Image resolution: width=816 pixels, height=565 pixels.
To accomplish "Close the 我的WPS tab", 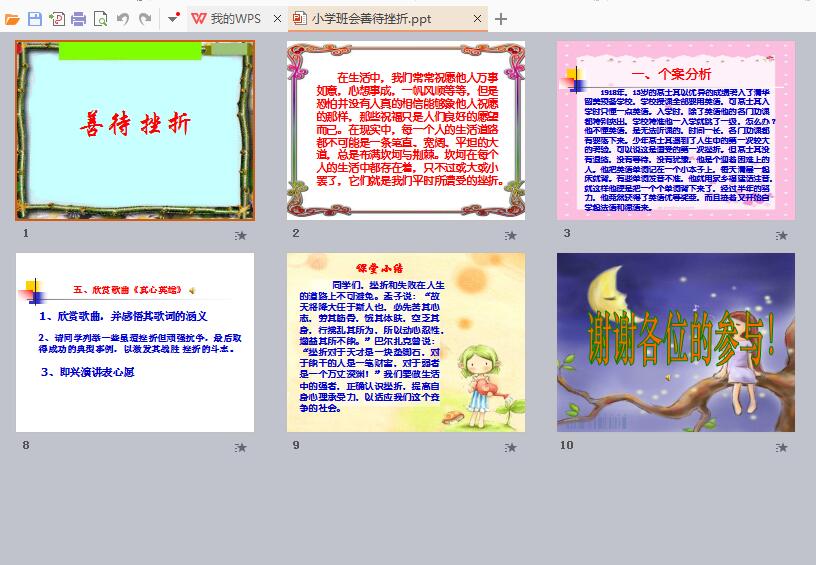I will coord(277,19).
